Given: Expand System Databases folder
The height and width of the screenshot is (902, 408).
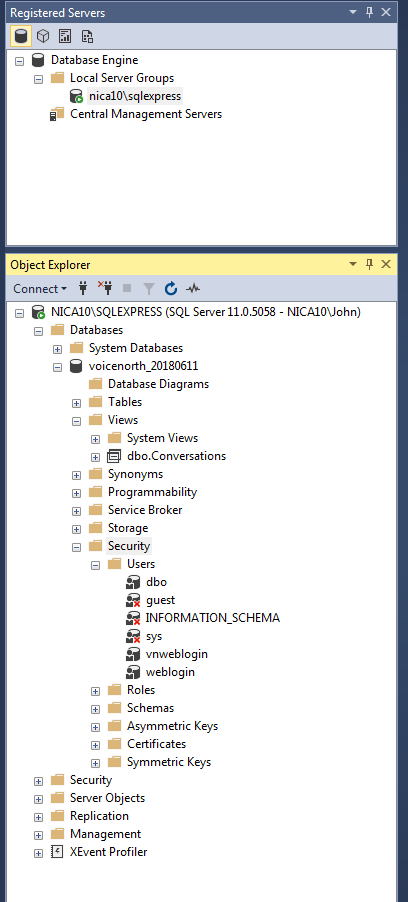Looking at the screenshot, I should coord(58,349).
